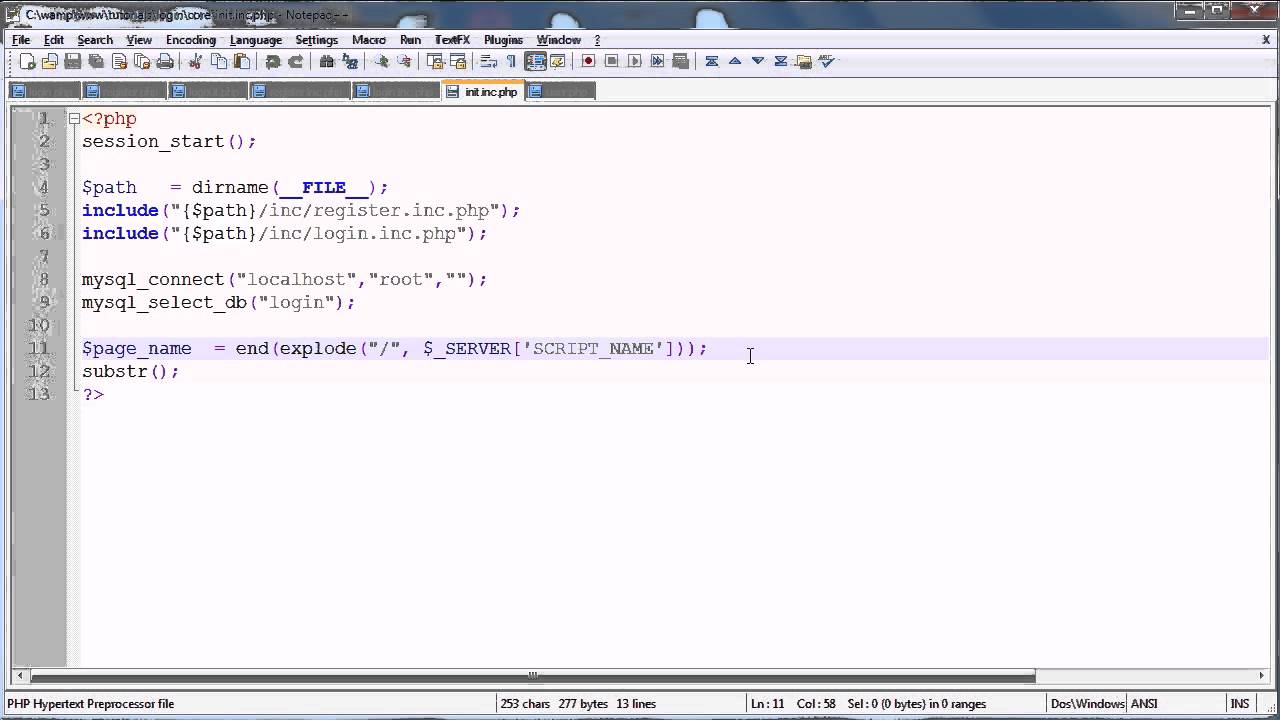Click the horizontal scrollbar right arrow
This screenshot has width=1280, height=720.
coord(1261,675)
